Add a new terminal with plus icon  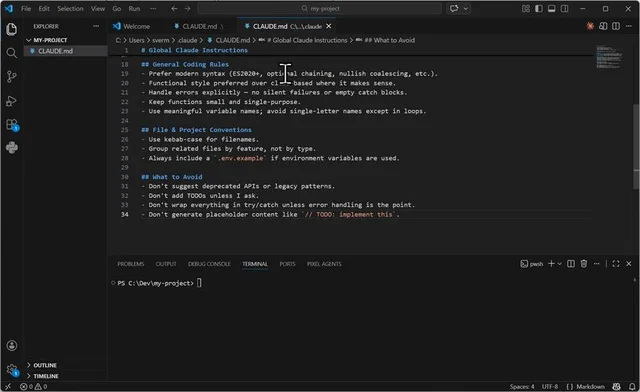pyautogui.click(x=551, y=264)
